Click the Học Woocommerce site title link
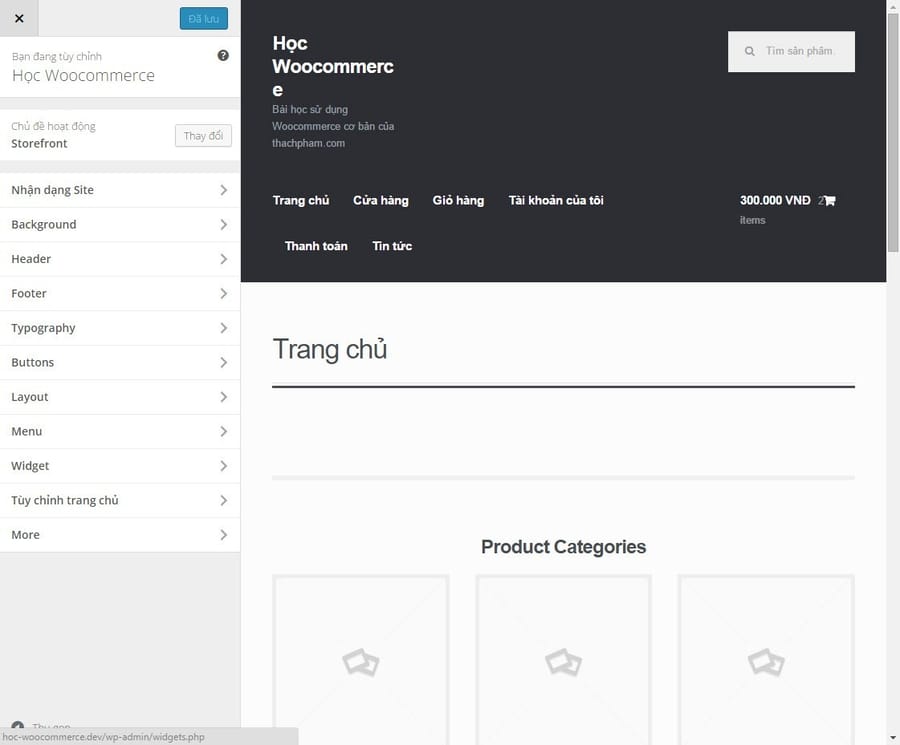The height and width of the screenshot is (745, 900). point(333,66)
